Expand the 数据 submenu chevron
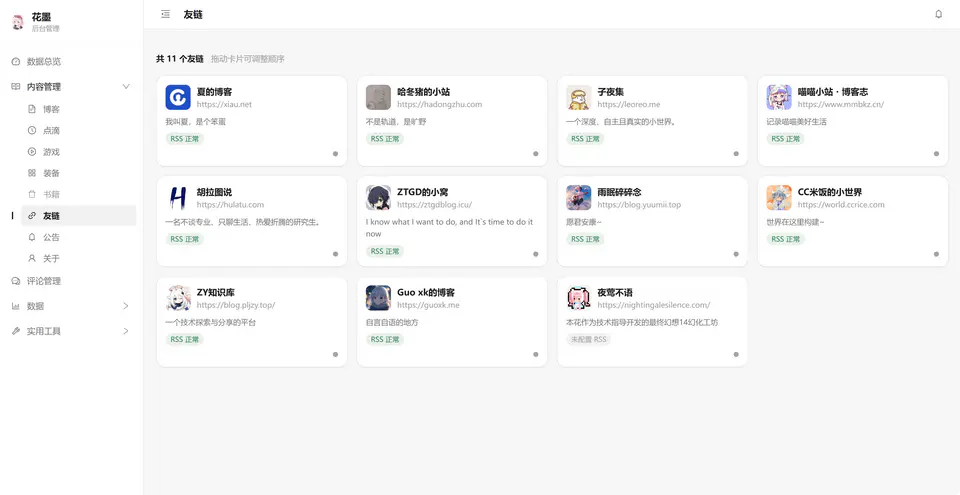Image resolution: width=960 pixels, height=495 pixels. 126,306
